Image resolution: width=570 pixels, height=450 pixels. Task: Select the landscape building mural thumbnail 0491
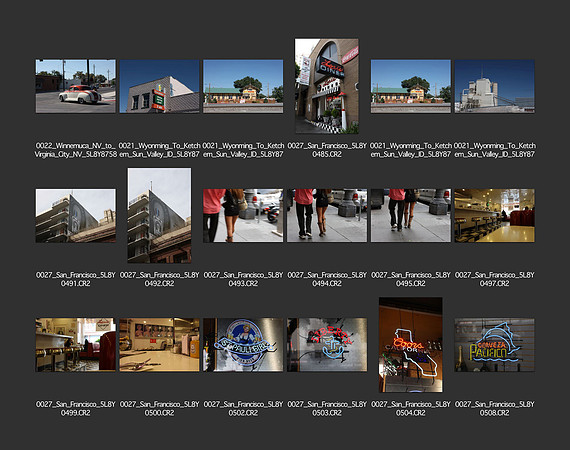[x=76, y=216]
